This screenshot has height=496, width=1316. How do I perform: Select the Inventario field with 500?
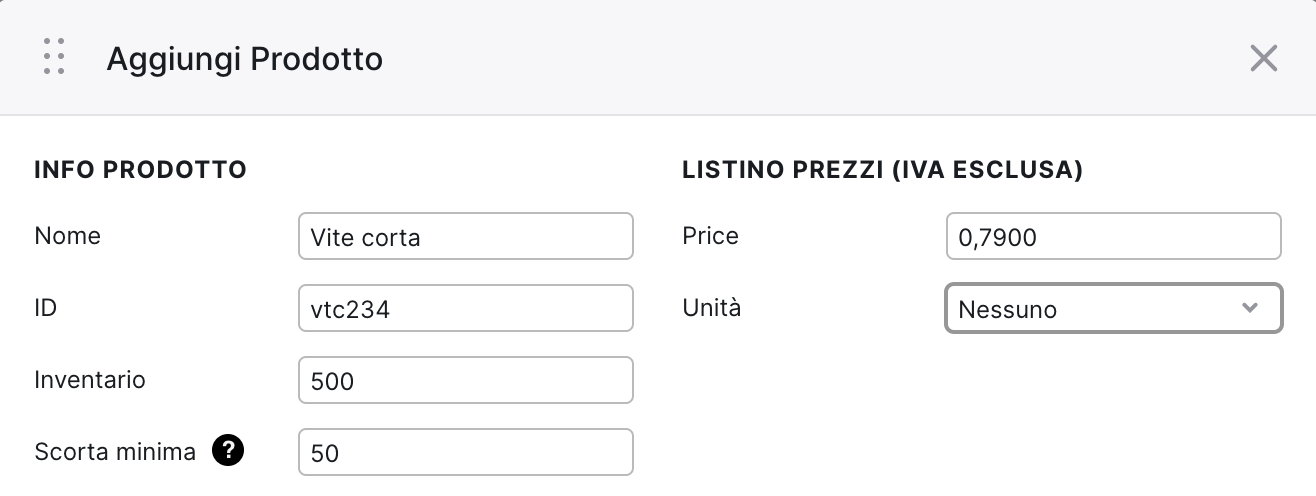click(466, 380)
